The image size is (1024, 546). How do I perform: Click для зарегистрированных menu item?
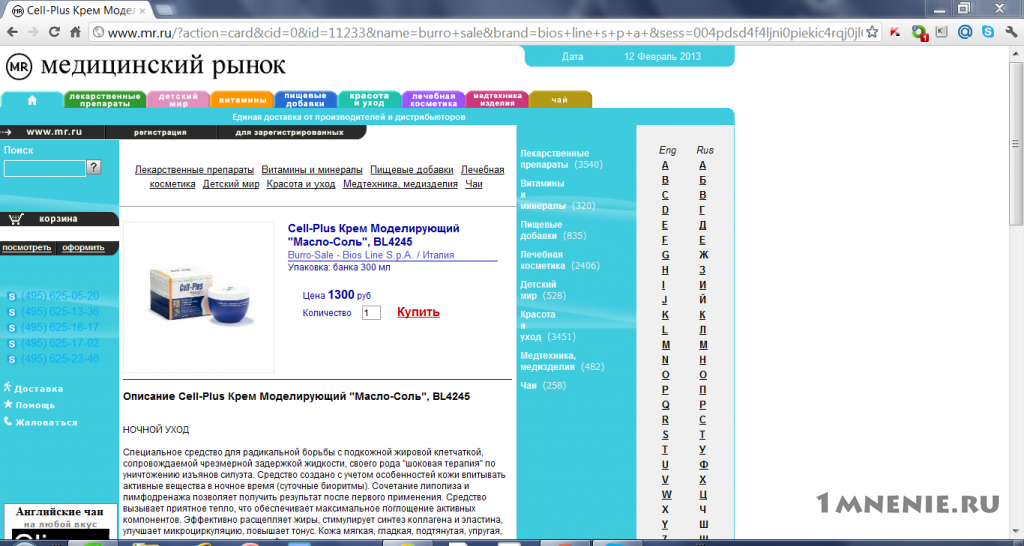click(x=289, y=132)
